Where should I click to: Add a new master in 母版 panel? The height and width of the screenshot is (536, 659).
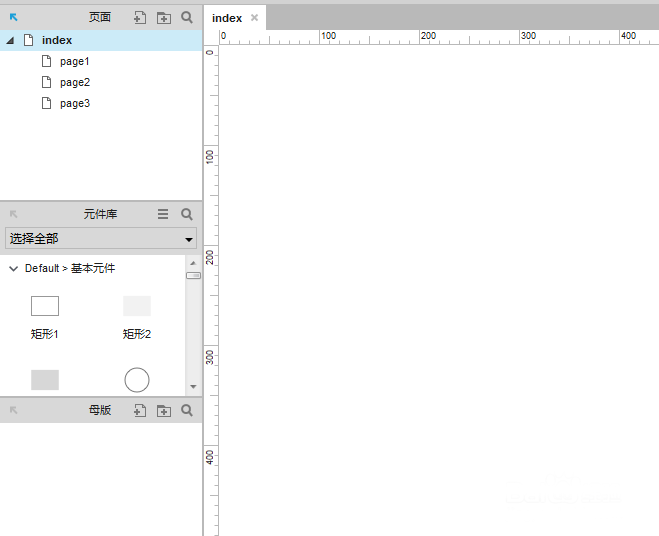[x=140, y=410]
